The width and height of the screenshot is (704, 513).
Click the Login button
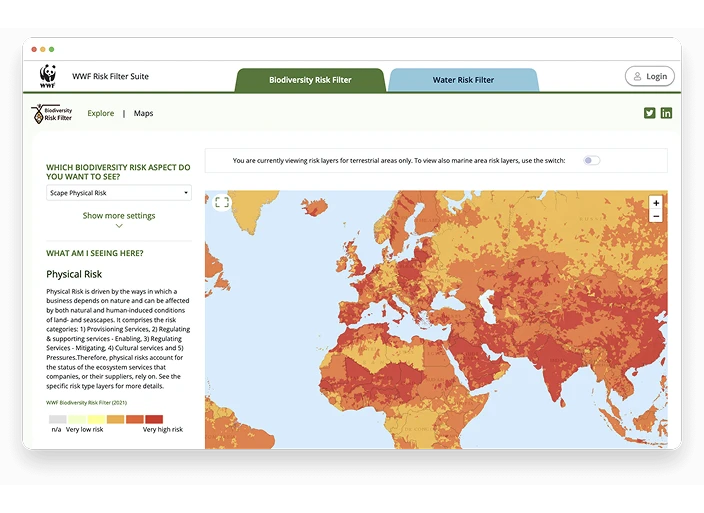[650, 76]
